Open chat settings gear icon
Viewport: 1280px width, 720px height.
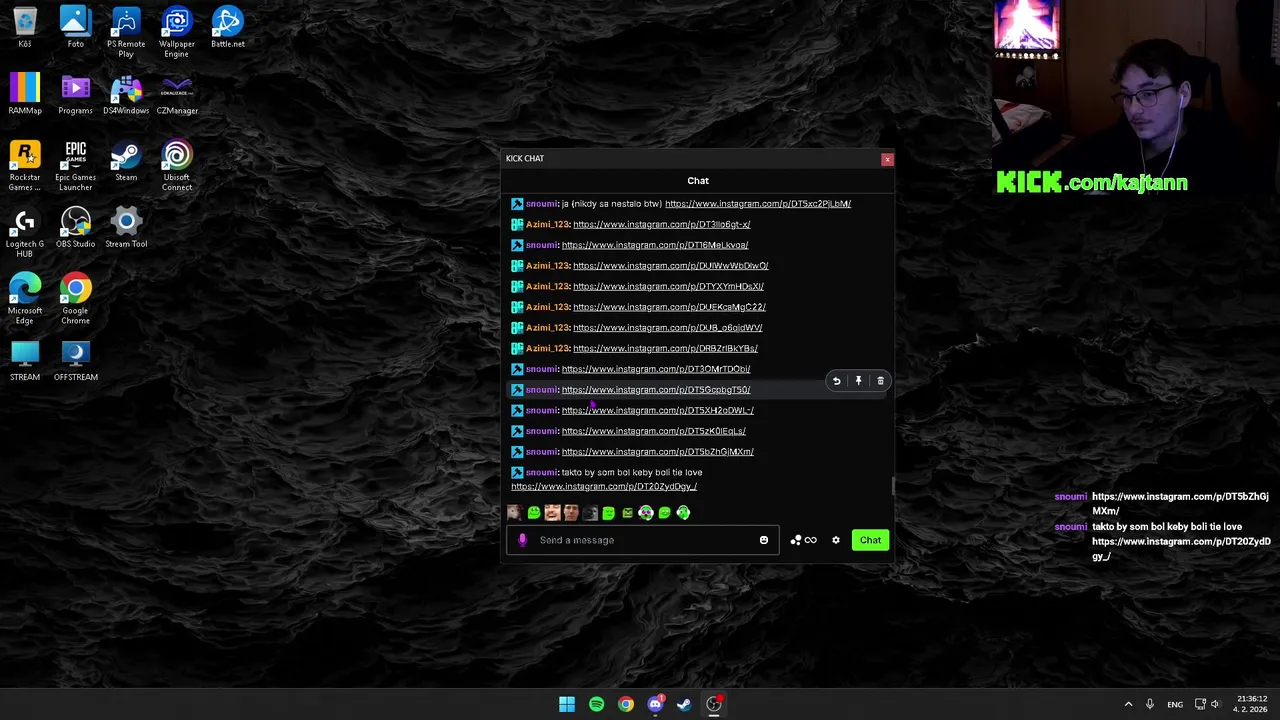(x=836, y=540)
